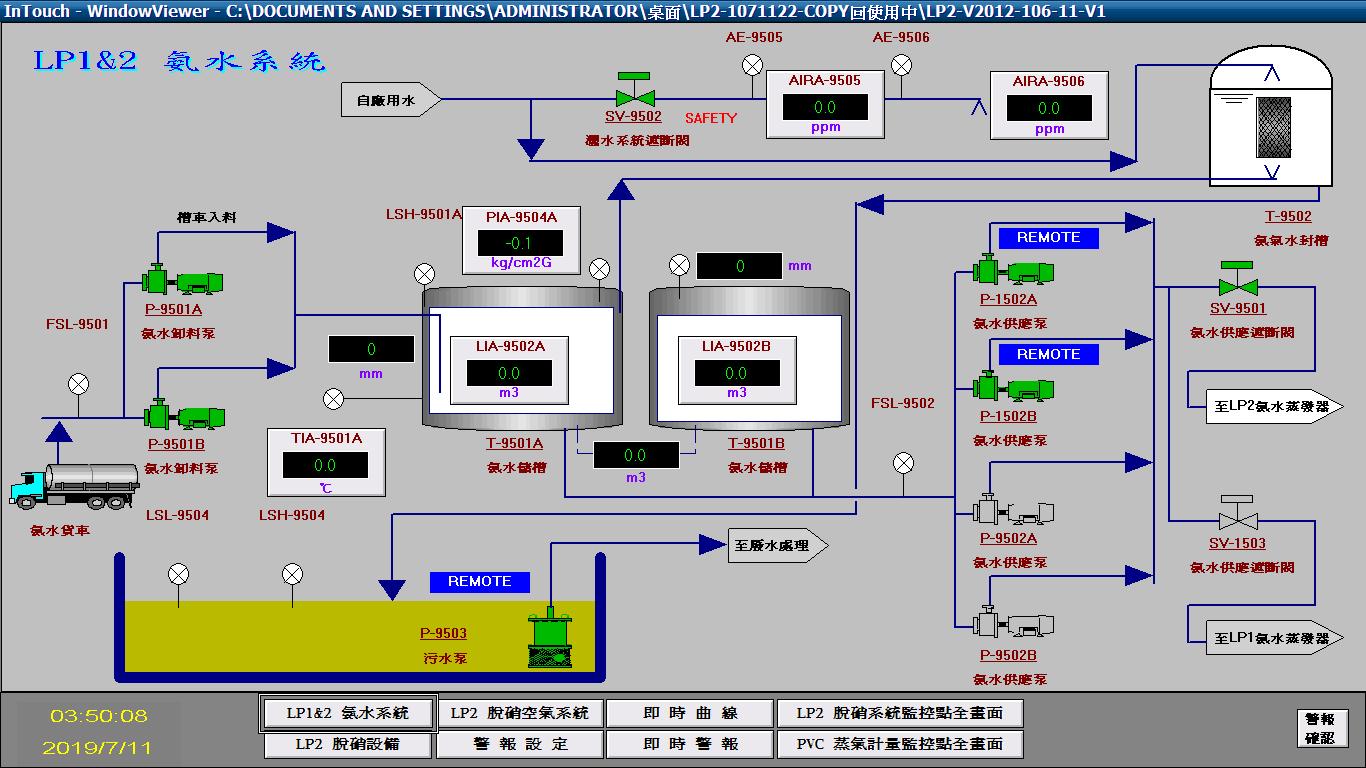Toggle REMOTE indicator for P-9503 sewage pump

click(x=479, y=581)
